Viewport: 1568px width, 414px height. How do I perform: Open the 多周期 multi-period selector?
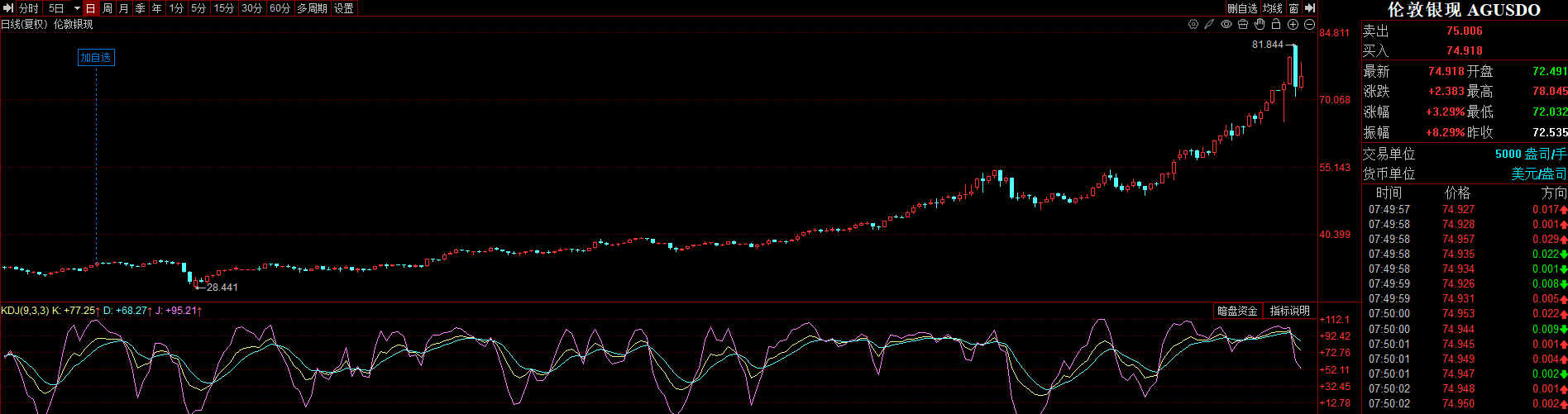click(x=312, y=8)
